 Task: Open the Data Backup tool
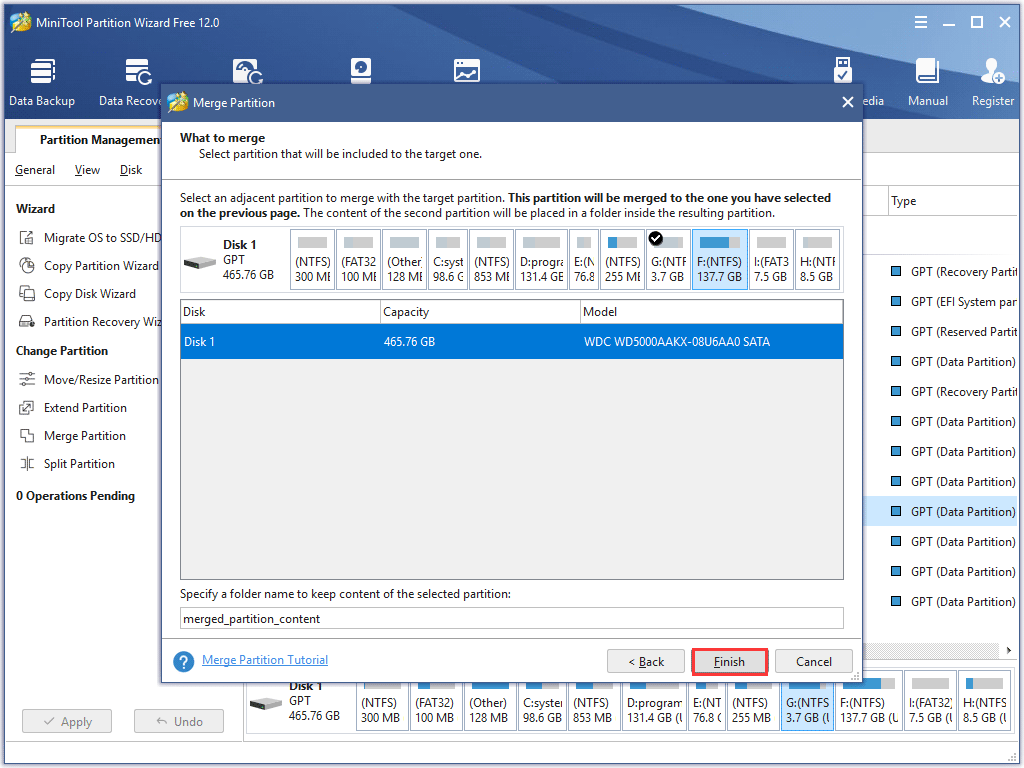(42, 82)
